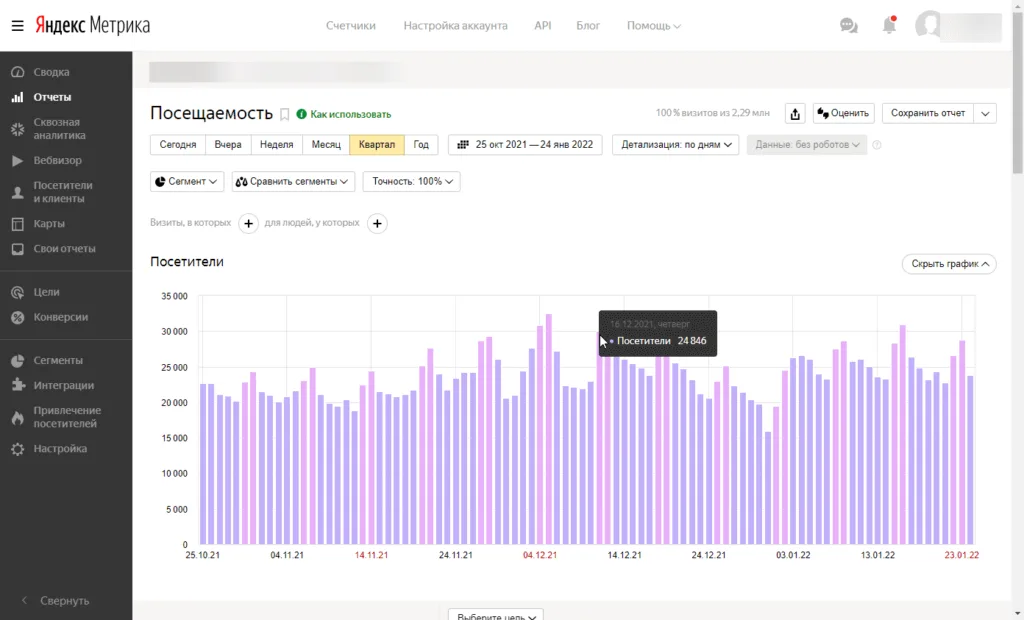This screenshot has height=620, width=1024.
Task: Open the Помощь menu
Action: click(x=653, y=25)
